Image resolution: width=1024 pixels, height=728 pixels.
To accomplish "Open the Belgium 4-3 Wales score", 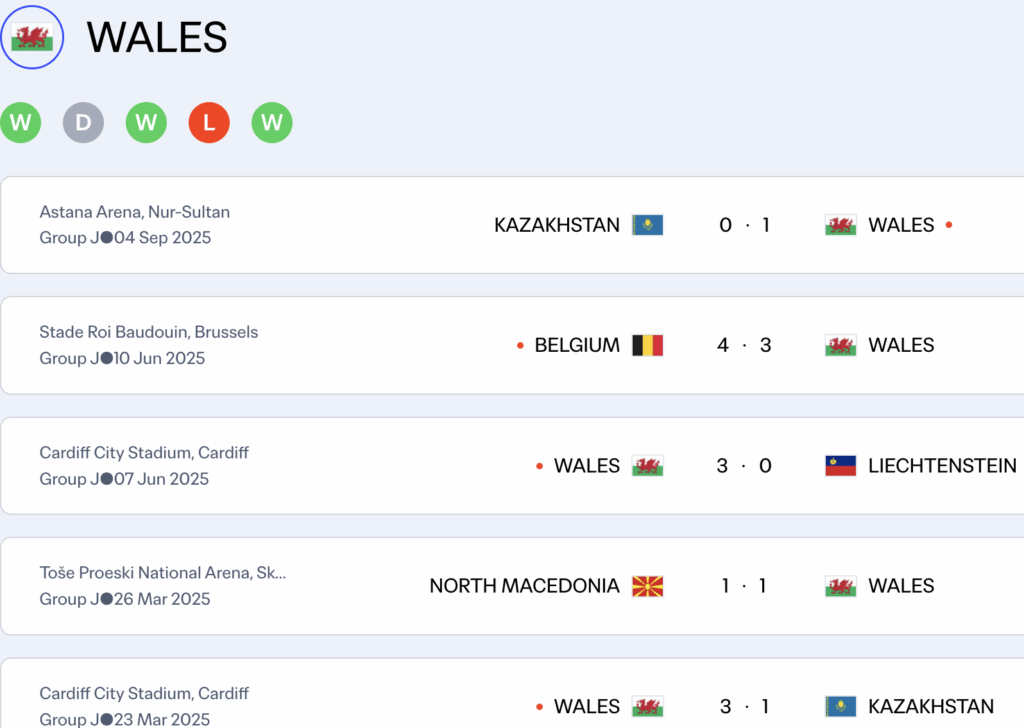I will tap(744, 345).
